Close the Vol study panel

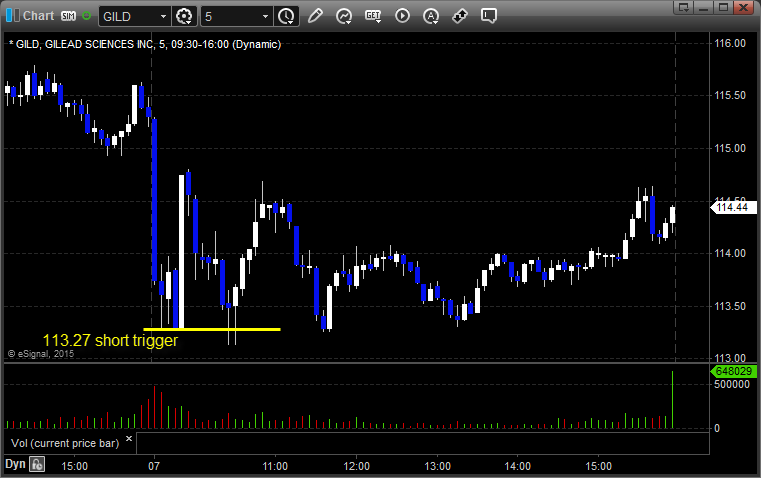pos(129,439)
